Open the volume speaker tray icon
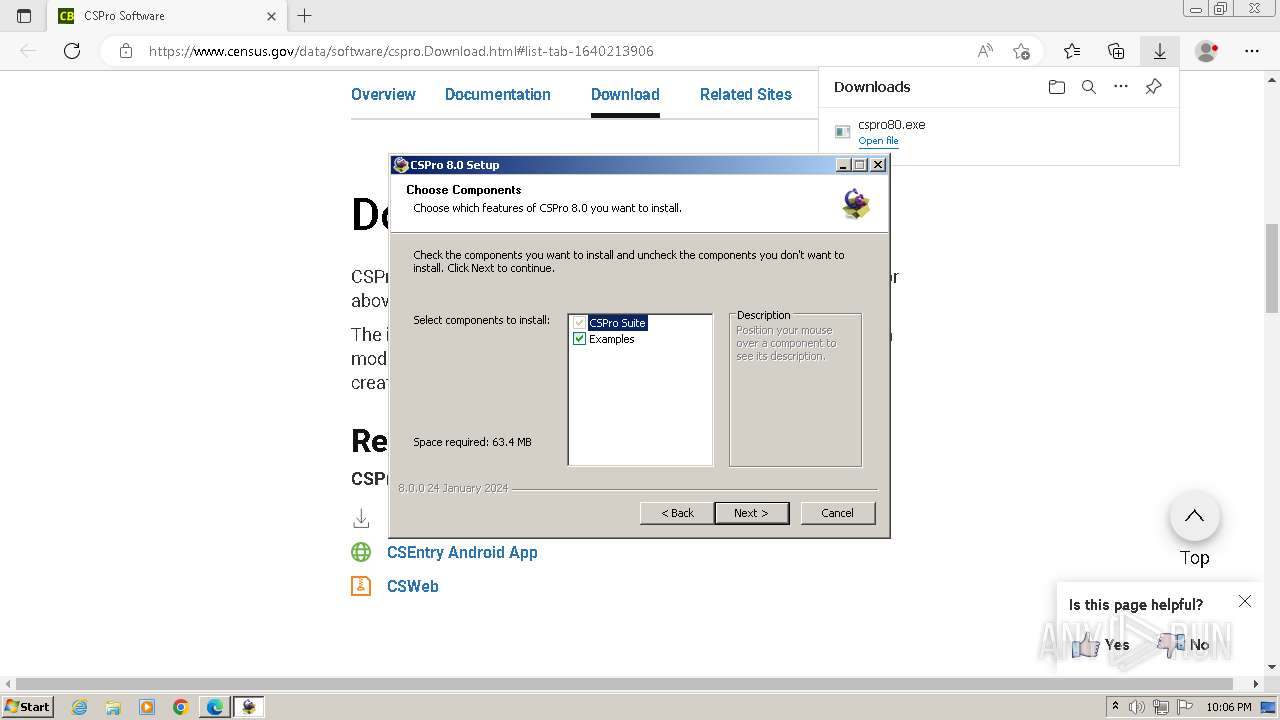This screenshot has width=1280, height=720. tap(1136, 707)
